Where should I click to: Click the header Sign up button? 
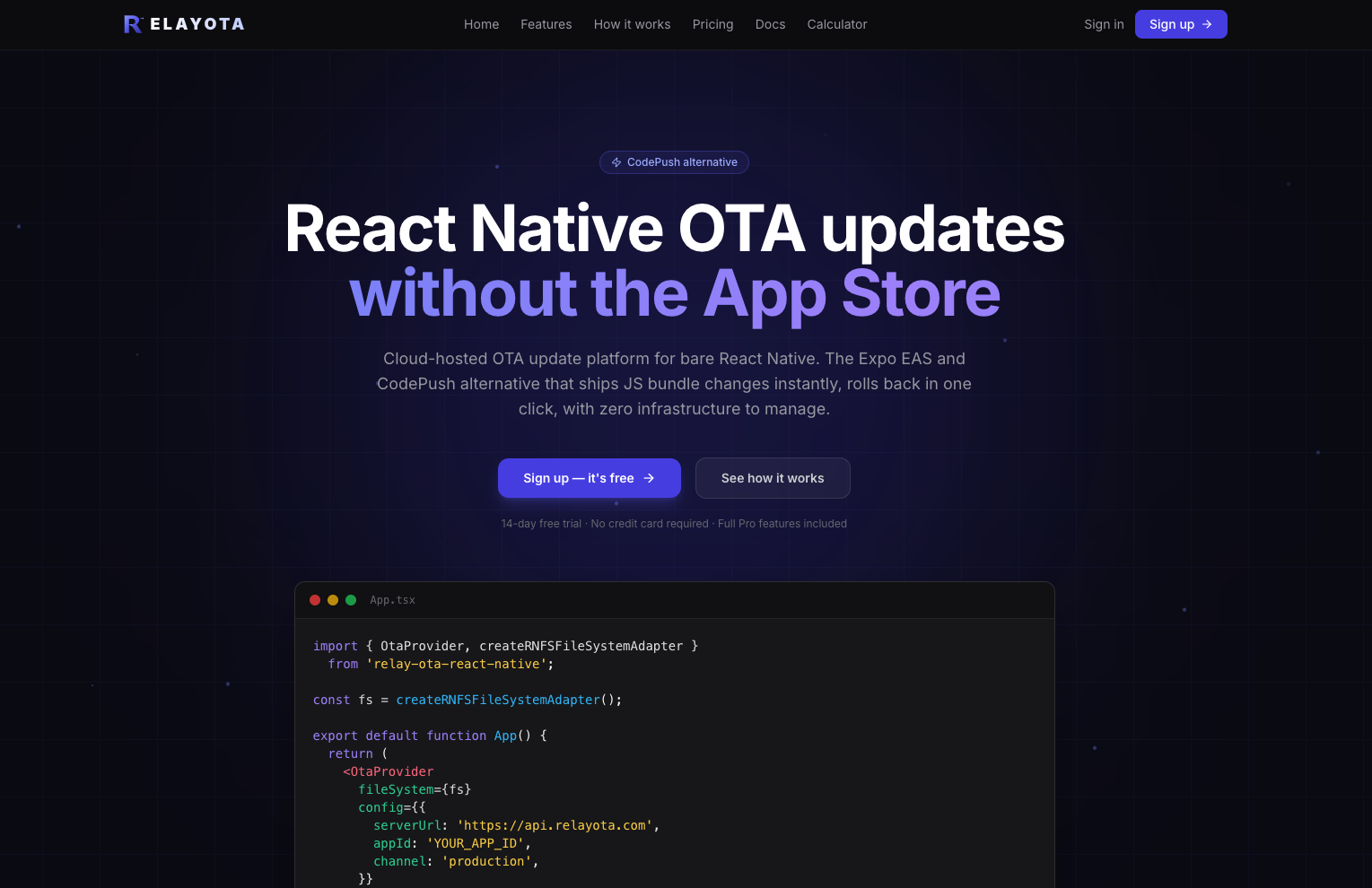[1181, 24]
